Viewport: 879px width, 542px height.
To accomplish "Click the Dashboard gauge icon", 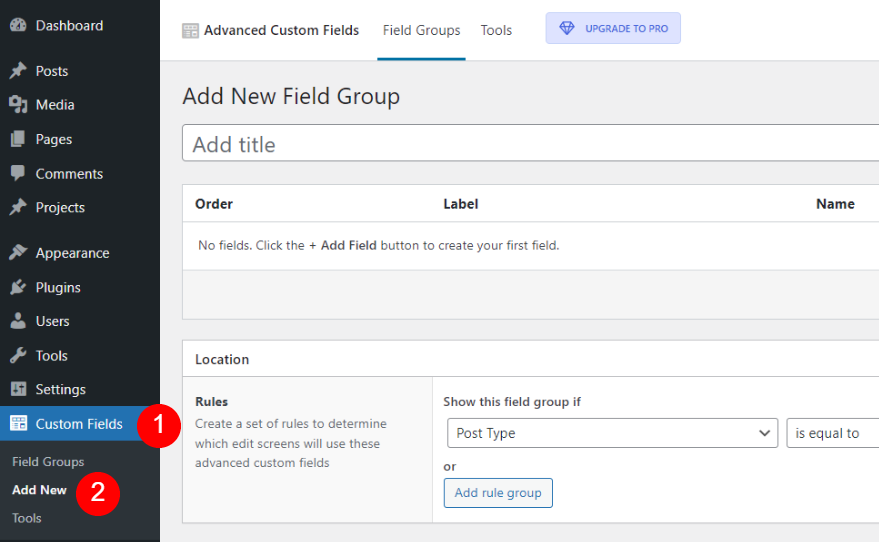I will pyautogui.click(x=18, y=25).
